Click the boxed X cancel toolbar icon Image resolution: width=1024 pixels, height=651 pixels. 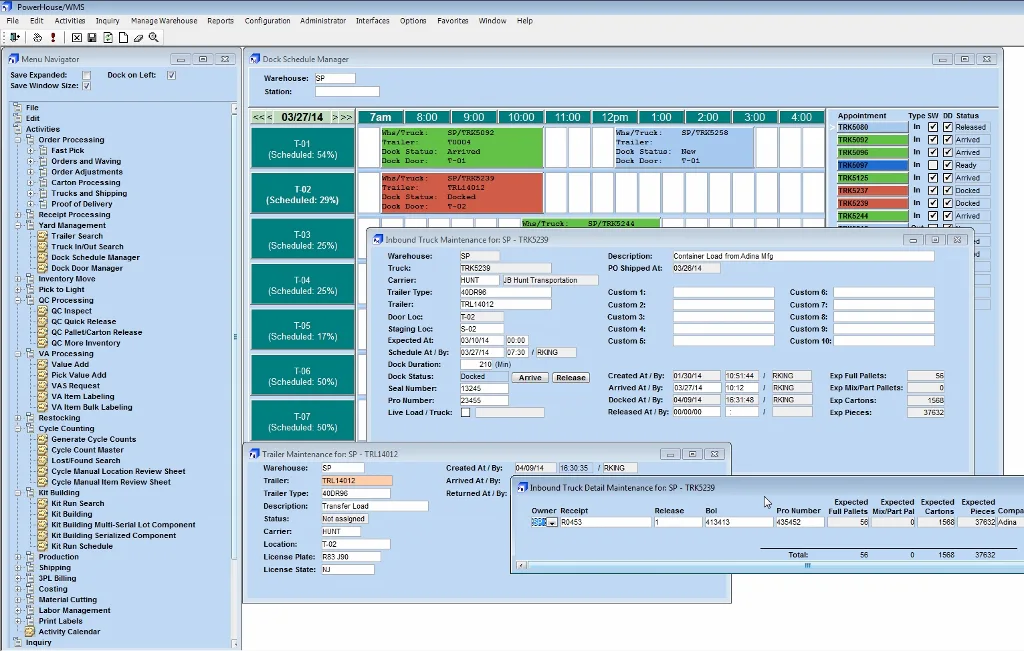(x=76, y=38)
